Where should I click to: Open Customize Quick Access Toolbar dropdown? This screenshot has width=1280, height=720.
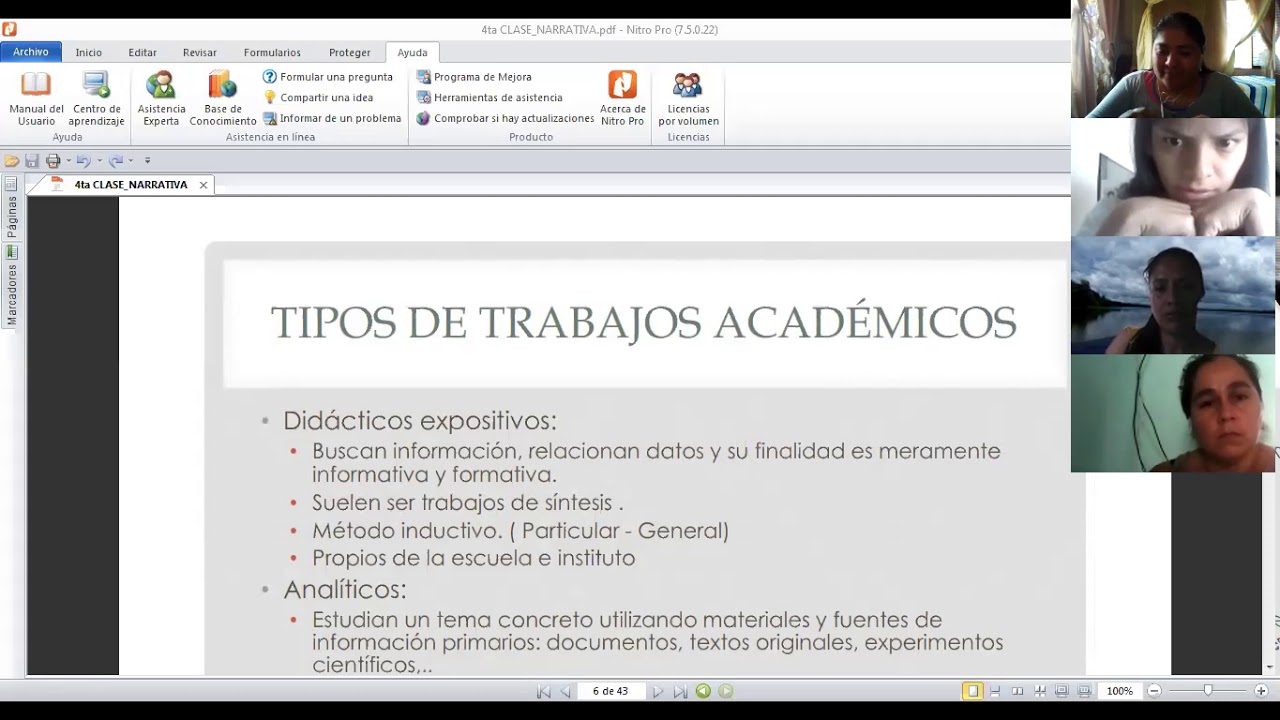tap(147, 160)
